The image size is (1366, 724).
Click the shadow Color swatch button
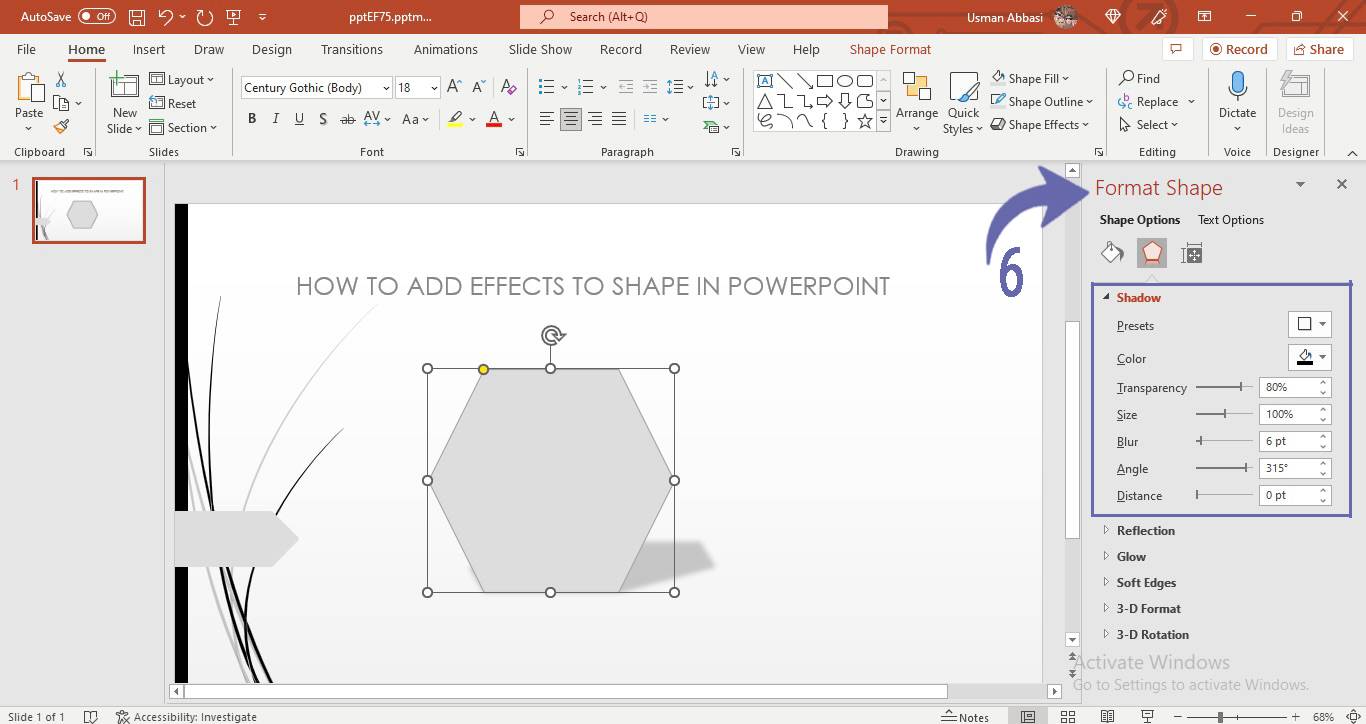click(x=1310, y=357)
